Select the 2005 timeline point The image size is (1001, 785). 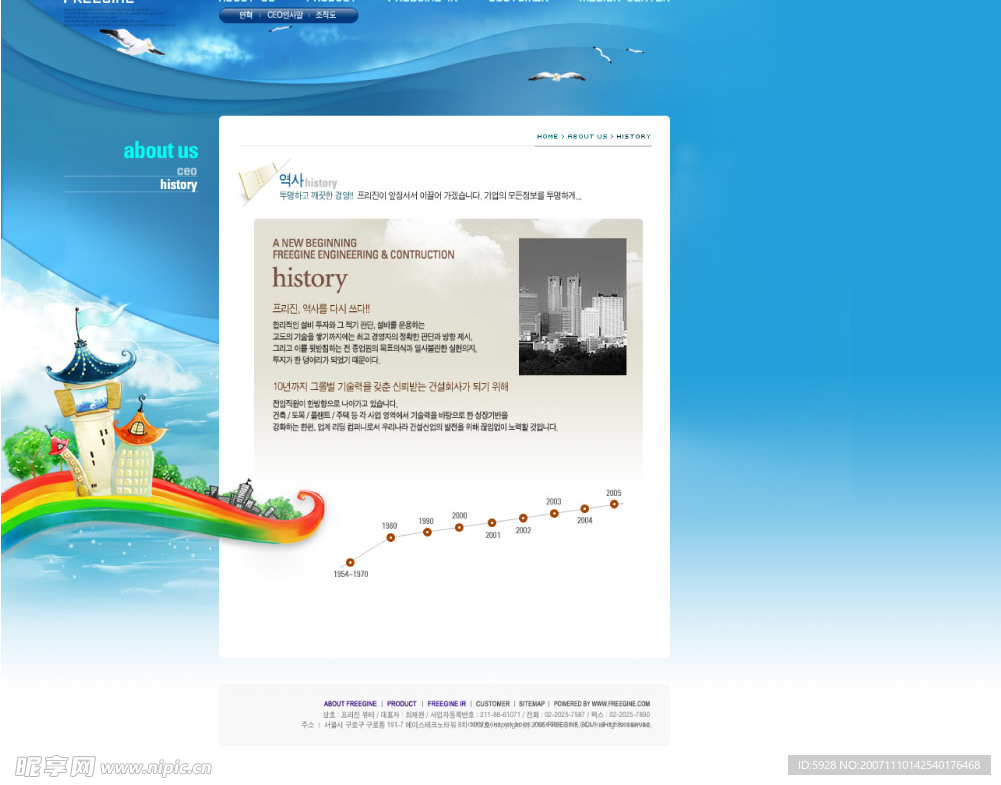pyautogui.click(x=613, y=504)
